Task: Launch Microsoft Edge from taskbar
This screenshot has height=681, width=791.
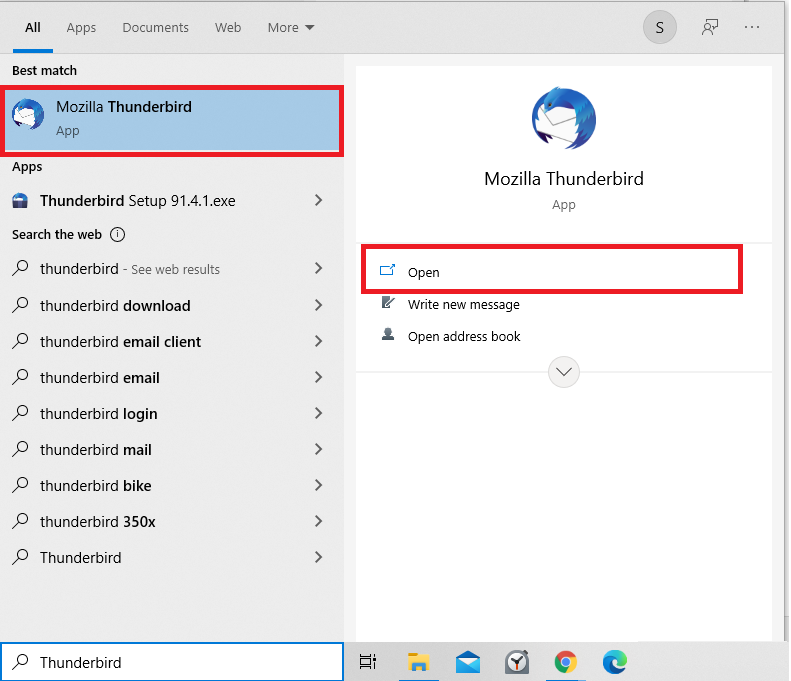Action: click(x=614, y=662)
